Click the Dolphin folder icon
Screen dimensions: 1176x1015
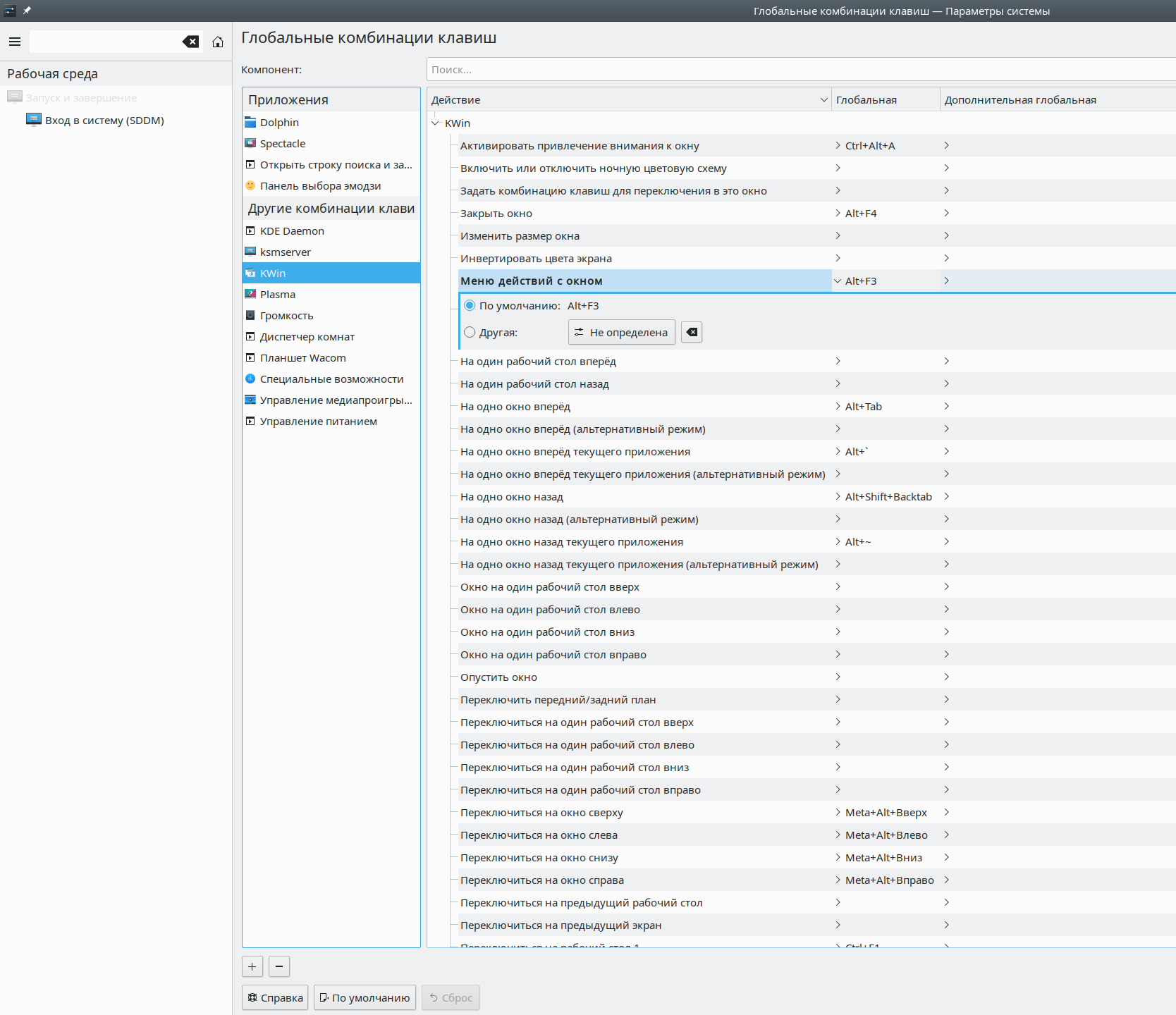[x=250, y=122]
